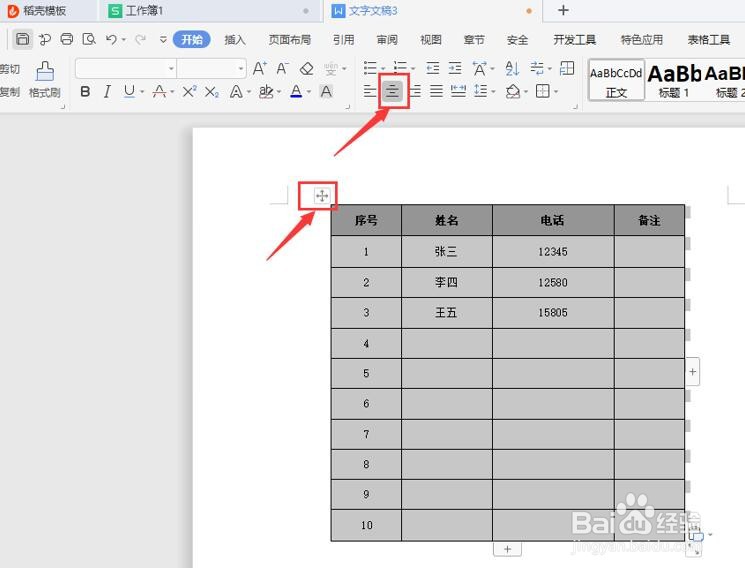This screenshot has width=745, height=572.
Task: Click the Clear Formatting eraser icon
Action: [306, 69]
